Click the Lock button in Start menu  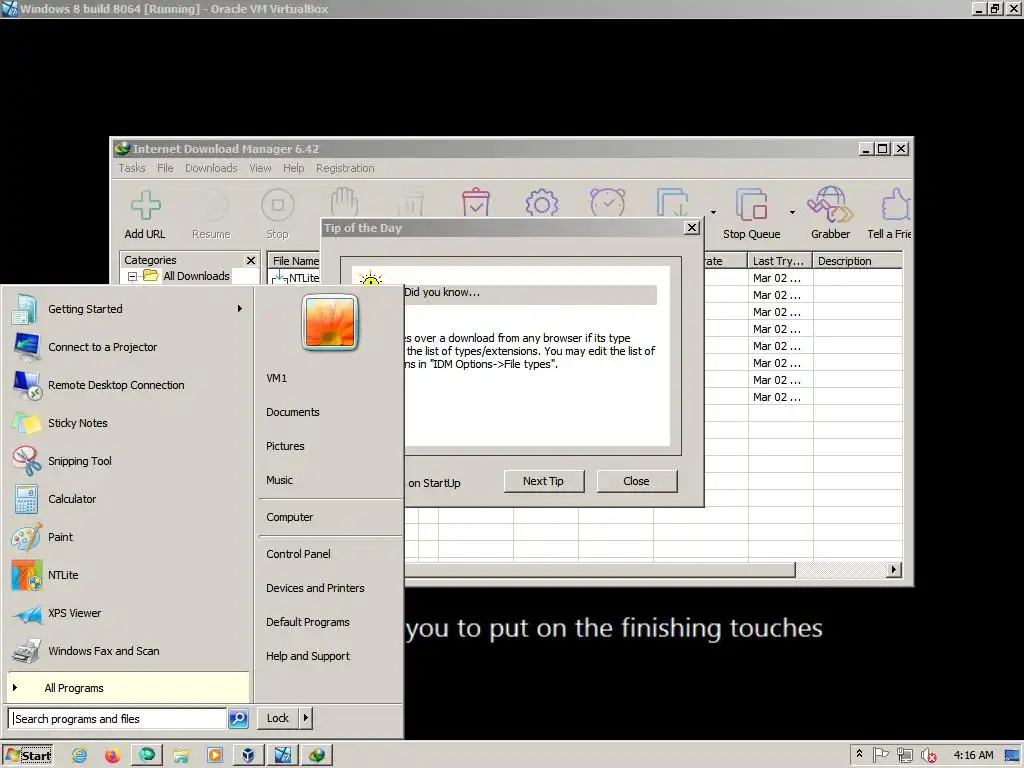click(x=278, y=718)
